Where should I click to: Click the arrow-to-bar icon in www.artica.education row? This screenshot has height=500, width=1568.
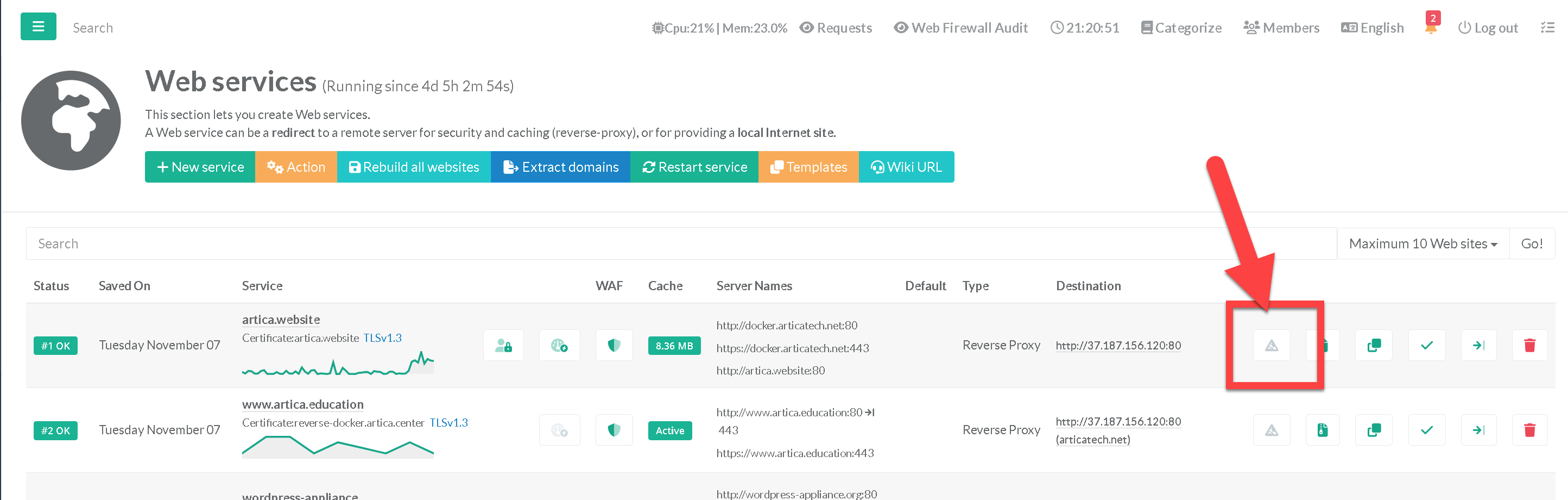point(1478,430)
